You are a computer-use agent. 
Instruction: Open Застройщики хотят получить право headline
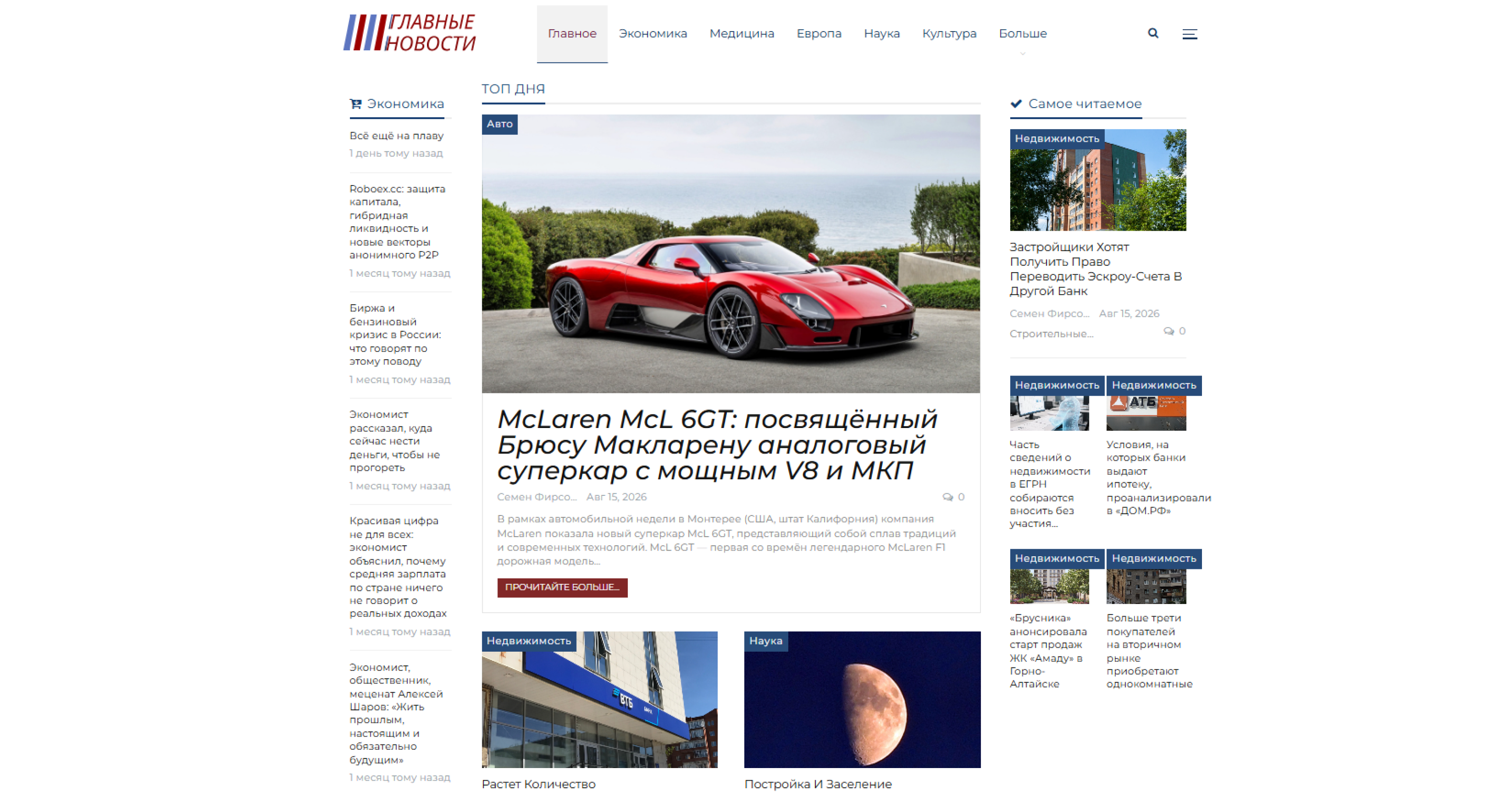pyautogui.click(x=1095, y=269)
